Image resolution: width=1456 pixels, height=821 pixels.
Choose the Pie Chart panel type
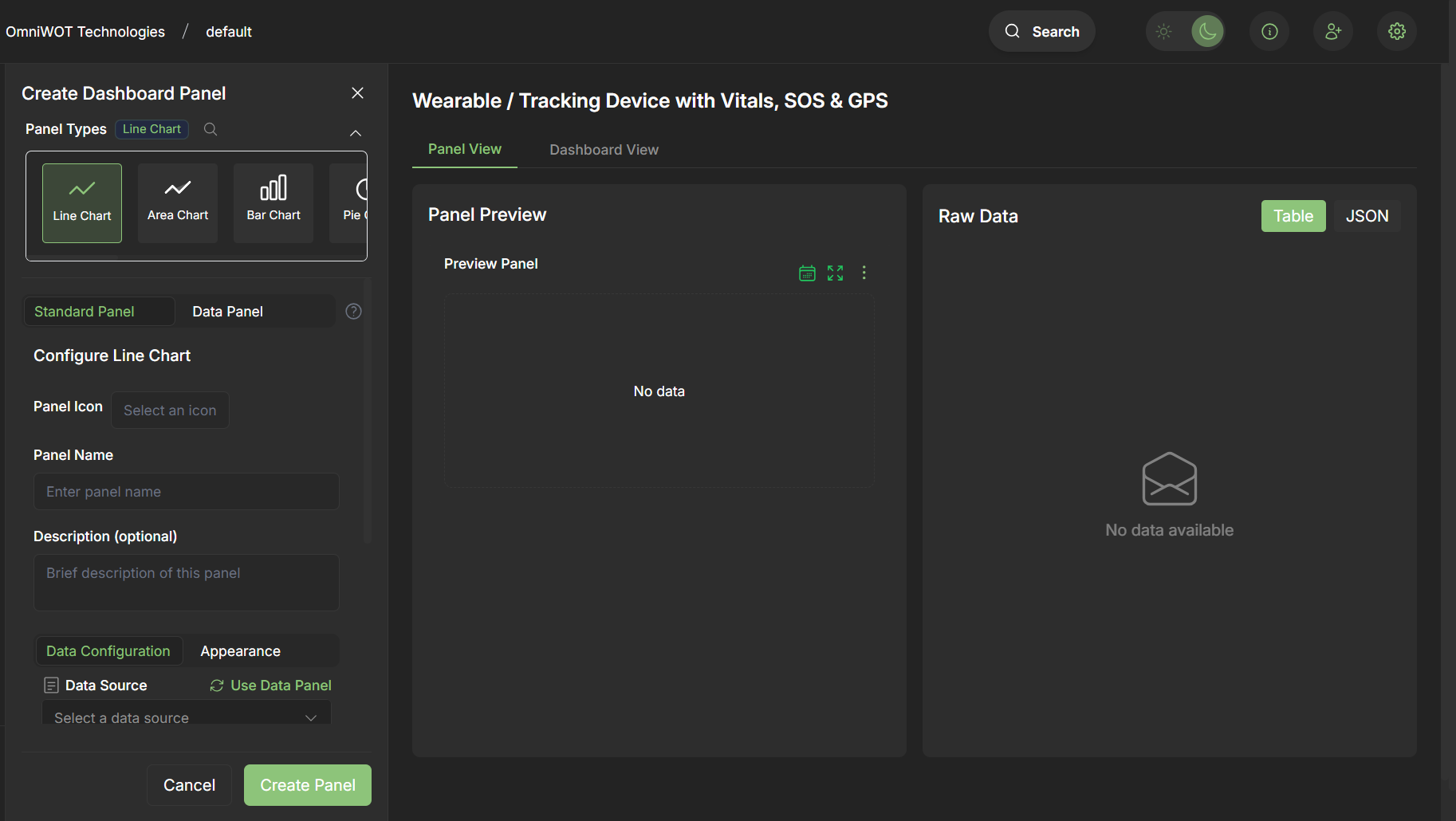point(352,202)
